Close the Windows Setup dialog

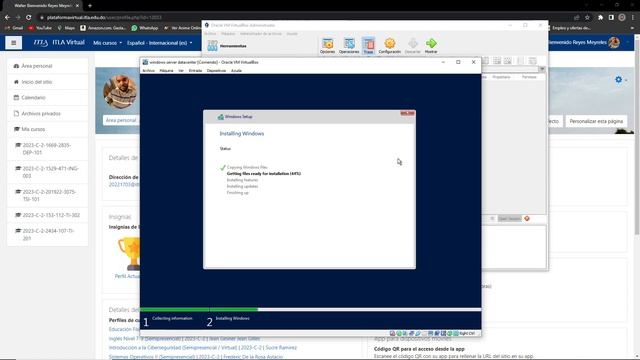pyautogui.click(x=407, y=113)
